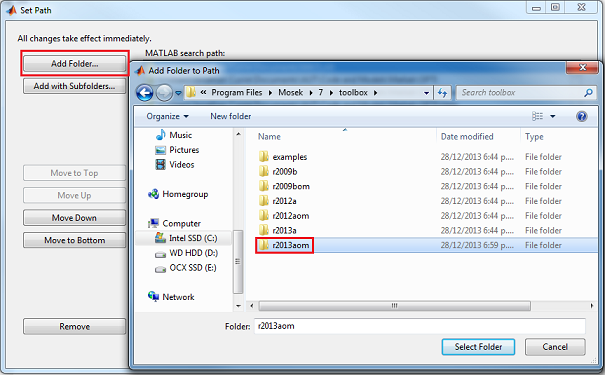Open the help icon in dialog toolbar
Viewport: 605px width, 375px height.
tap(581, 116)
